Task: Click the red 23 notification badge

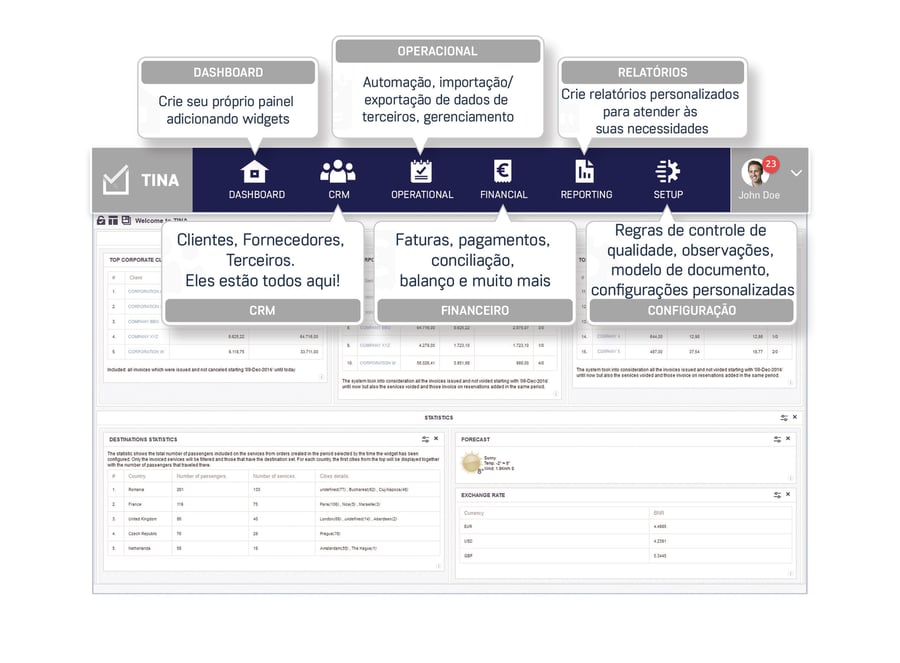Action: (x=771, y=163)
